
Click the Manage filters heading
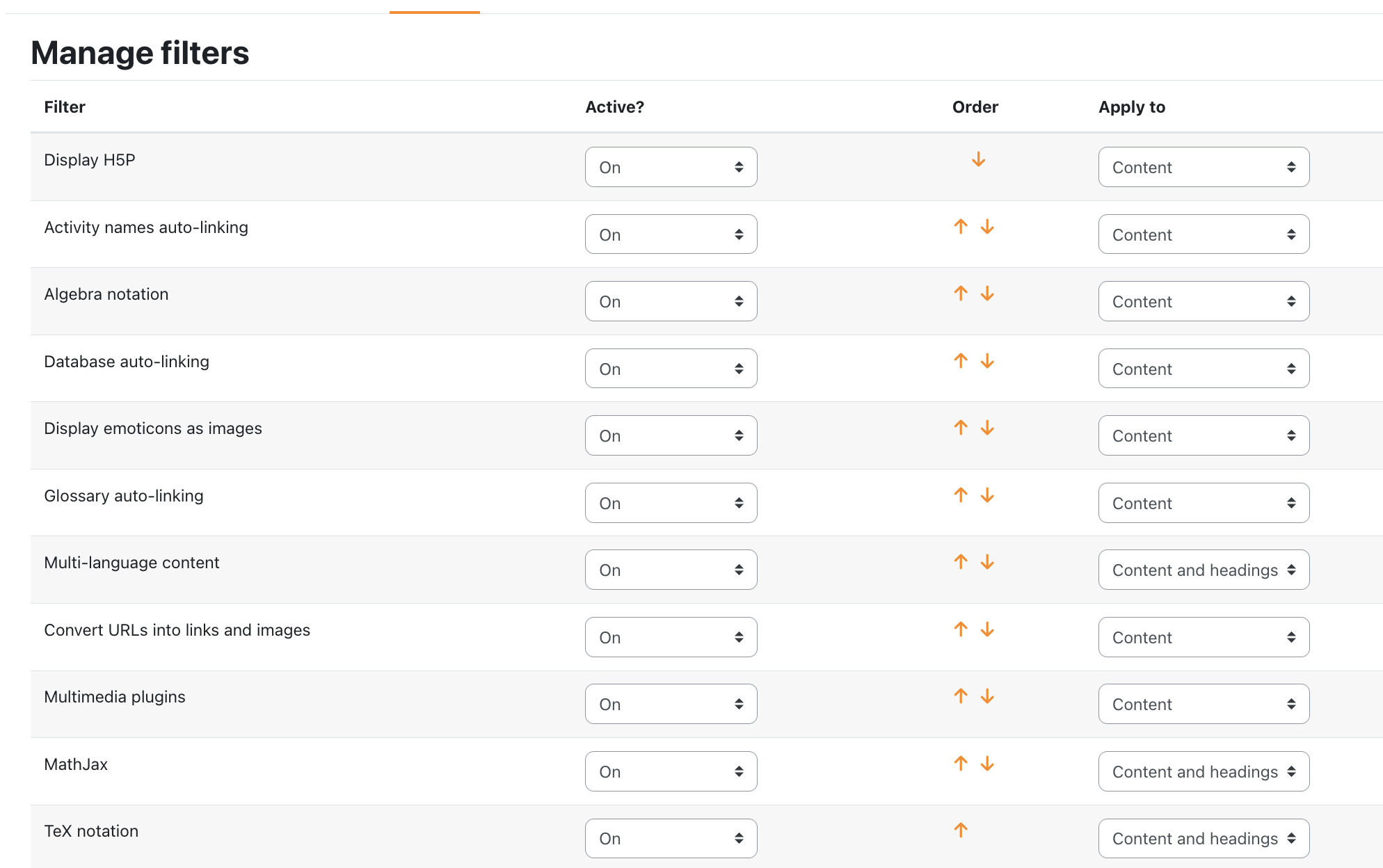140,53
